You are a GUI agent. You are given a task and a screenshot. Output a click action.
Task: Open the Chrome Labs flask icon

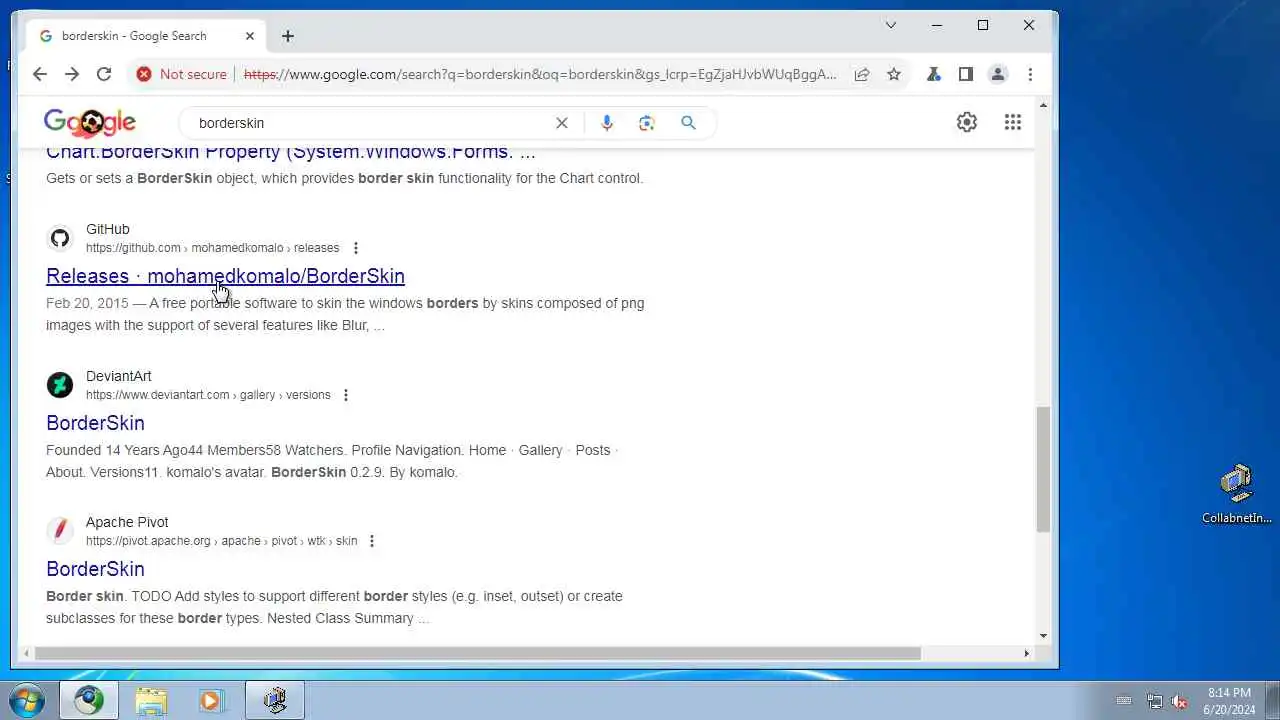pos(933,74)
